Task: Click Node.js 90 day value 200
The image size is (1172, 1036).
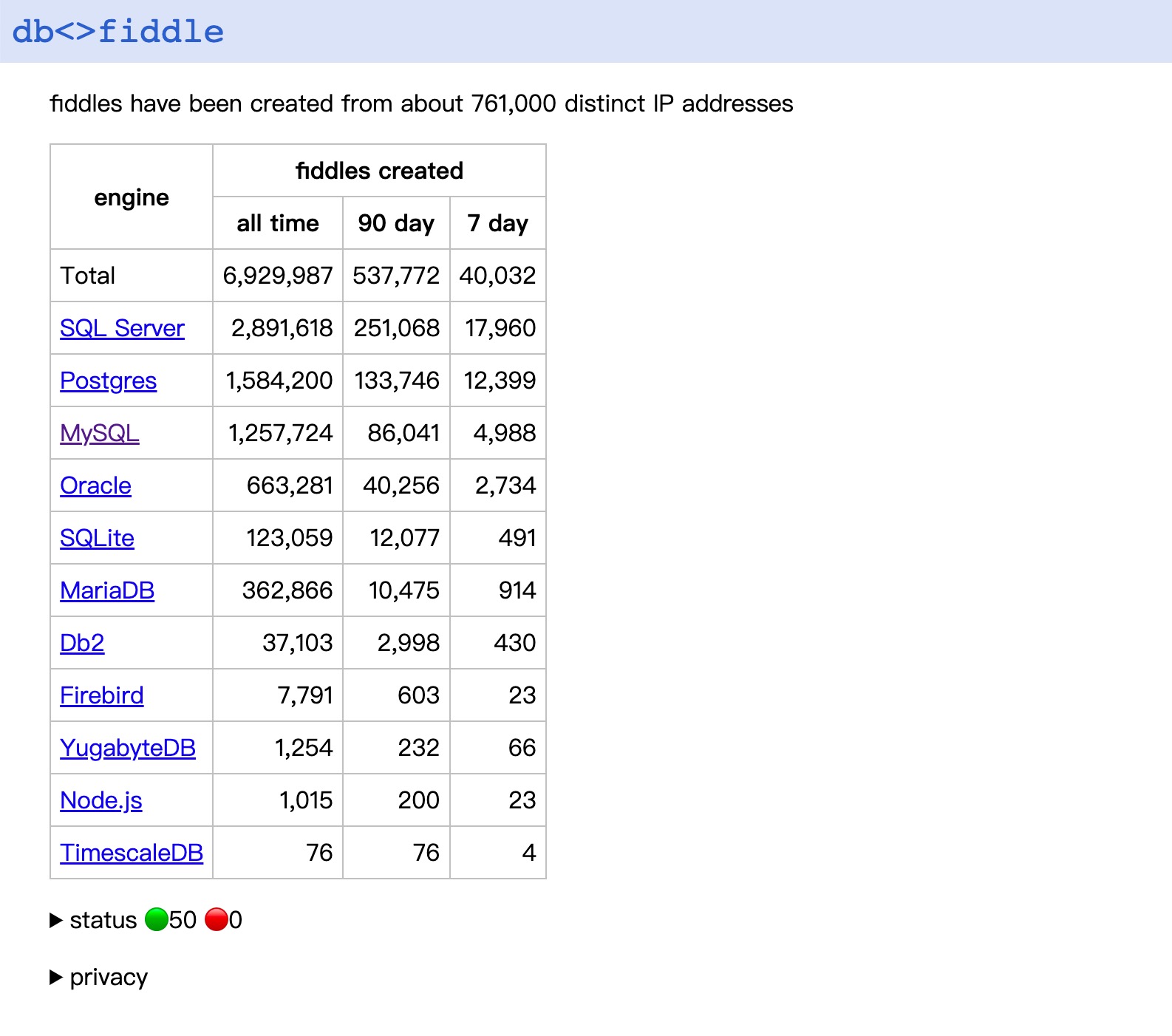Action: click(419, 800)
